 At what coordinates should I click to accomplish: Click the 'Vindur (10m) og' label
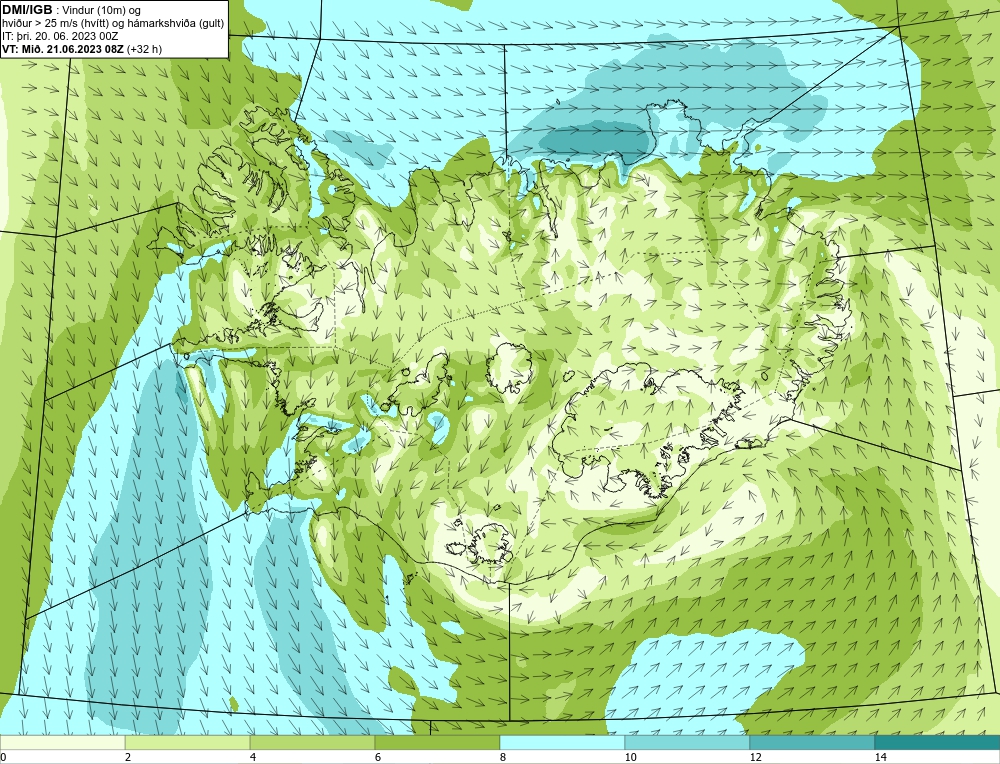tap(103, 10)
